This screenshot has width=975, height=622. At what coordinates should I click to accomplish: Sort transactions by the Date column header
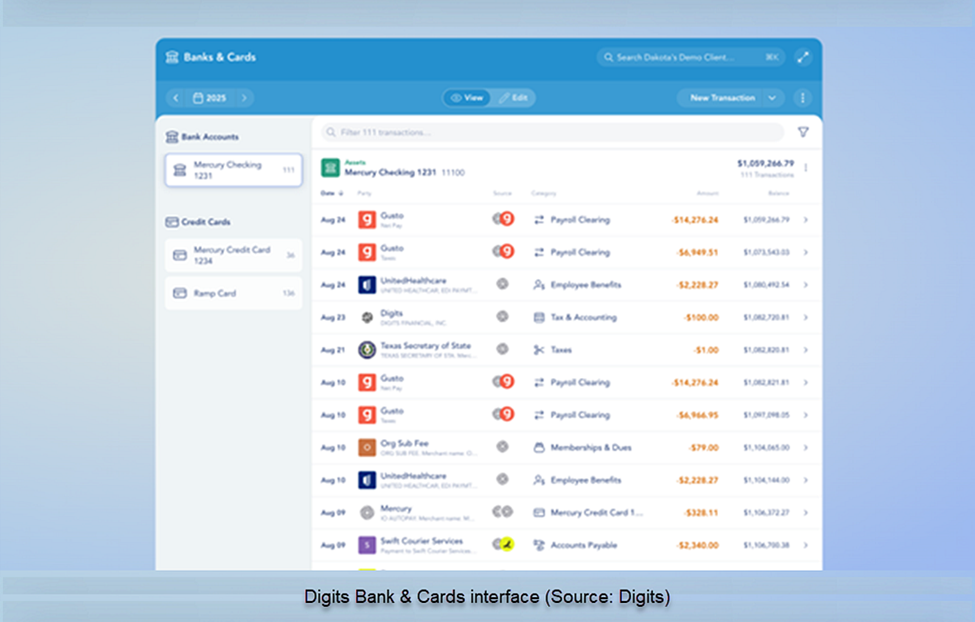[331, 193]
